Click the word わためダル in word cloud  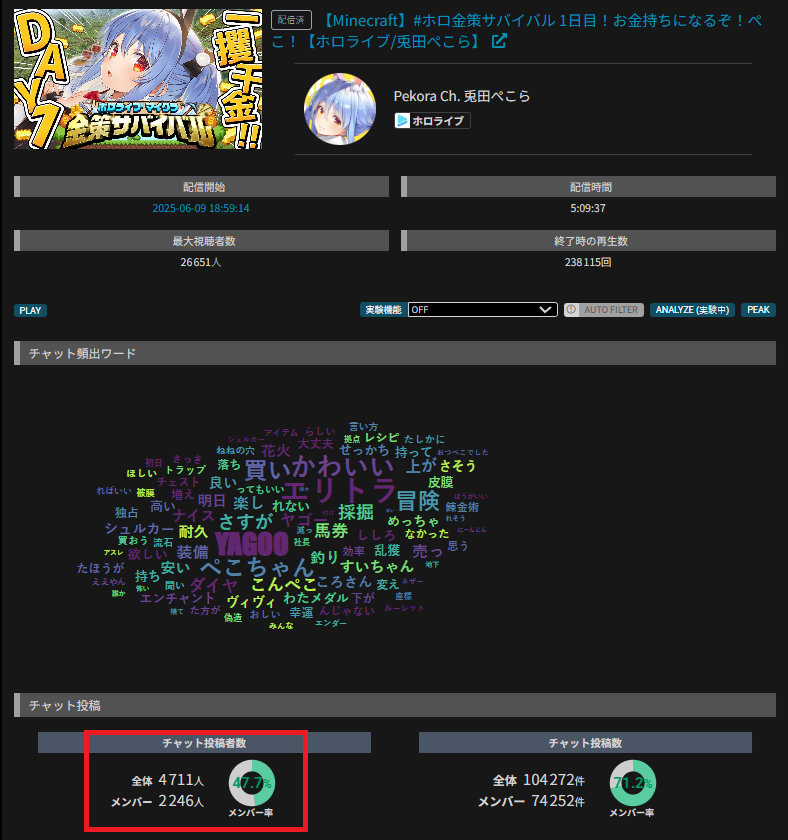point(316,598)
